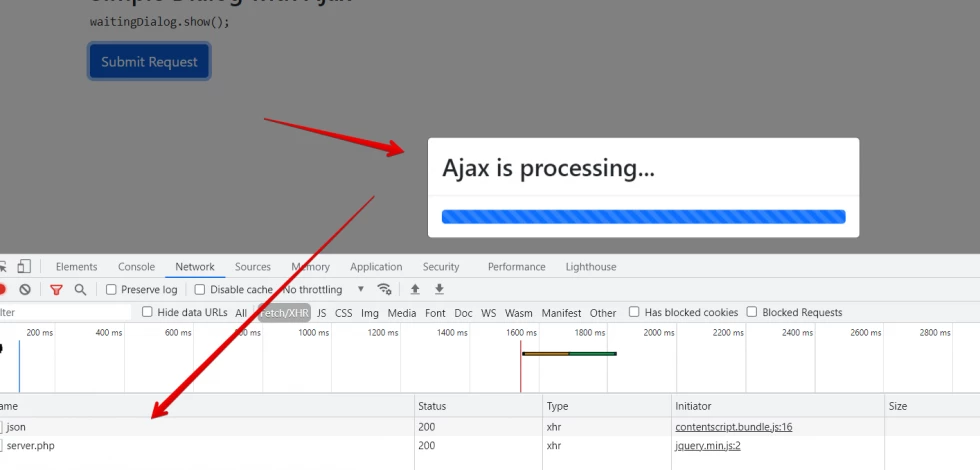Filter requests by Doc
Viewport: 980px width, 470px height.
tap(463, 312)
